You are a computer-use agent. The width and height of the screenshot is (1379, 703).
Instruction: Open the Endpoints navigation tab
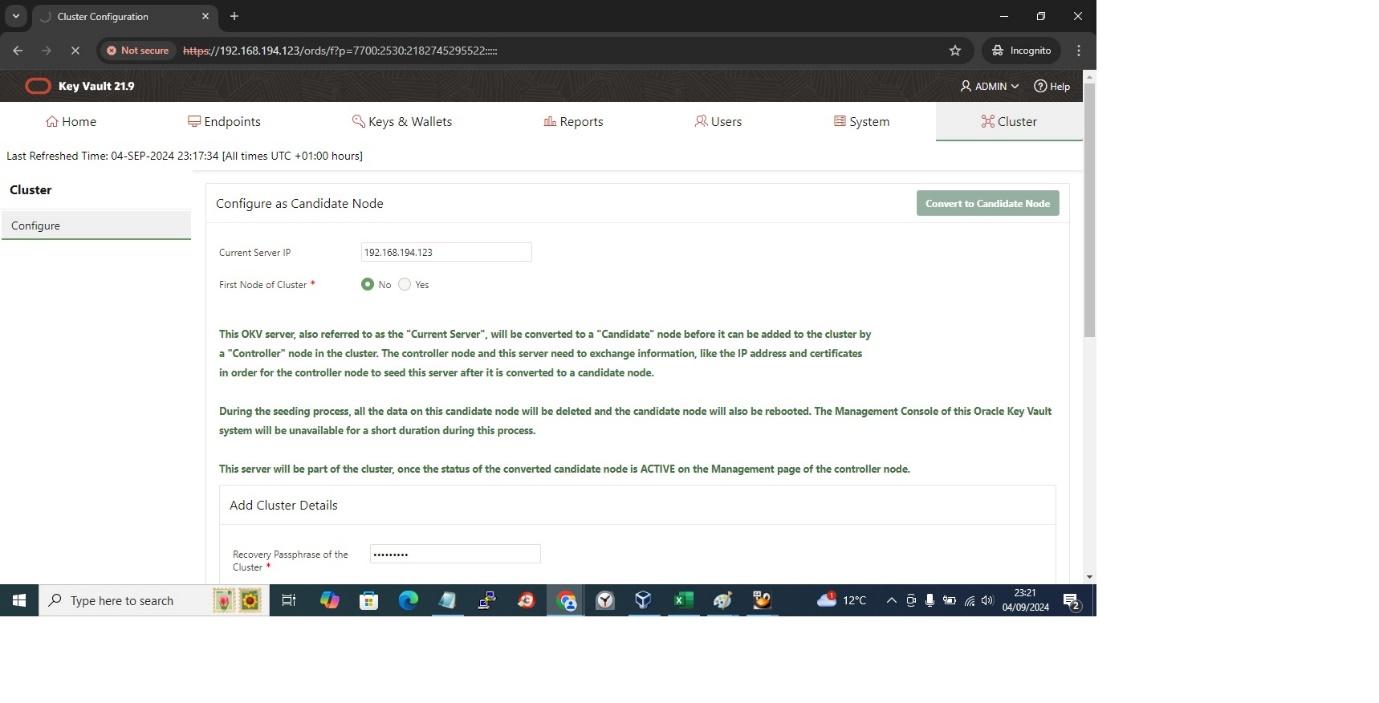pyautogui.click(x=224, y=121)
